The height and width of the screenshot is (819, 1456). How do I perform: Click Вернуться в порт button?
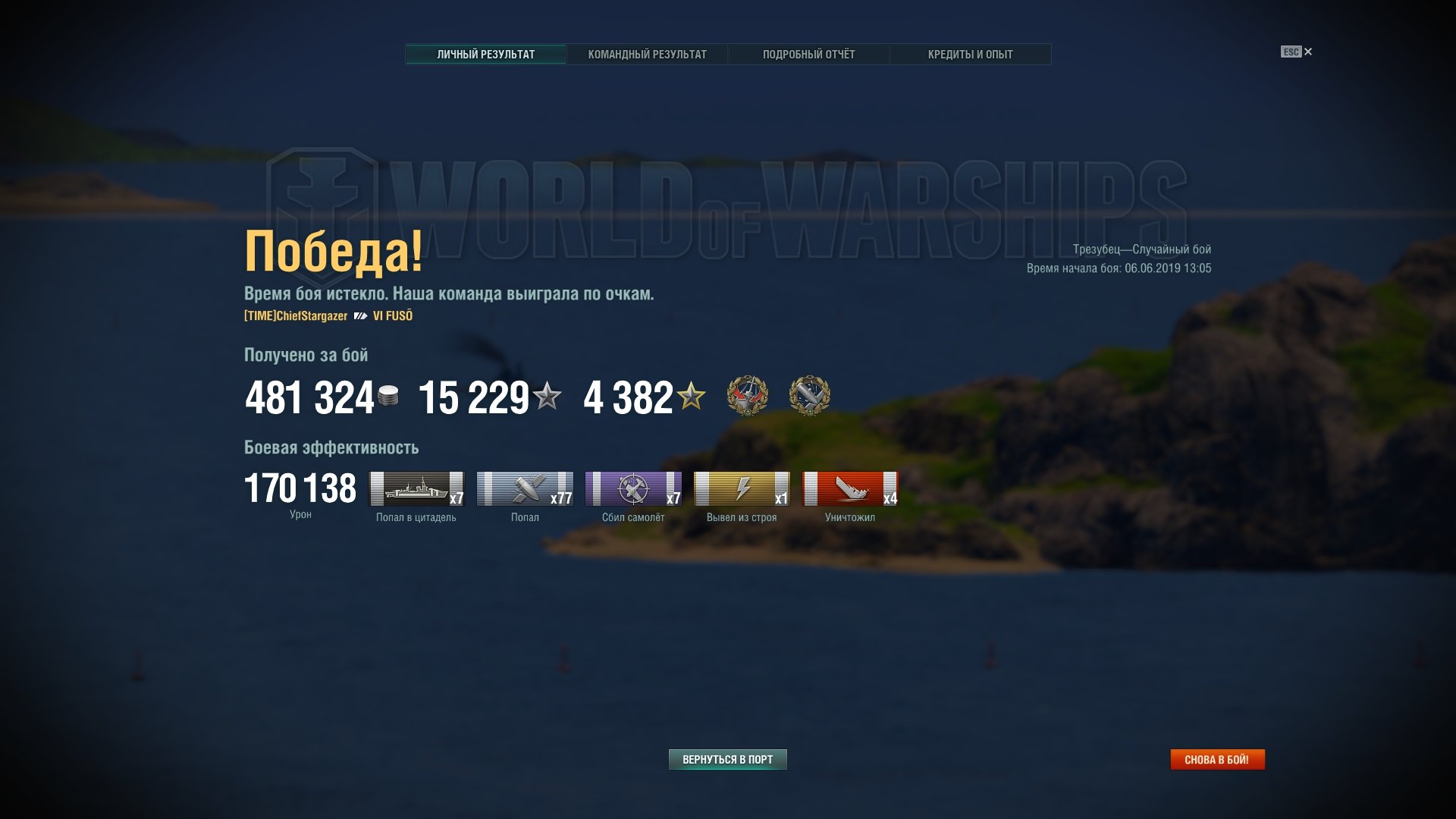point(727,759)
